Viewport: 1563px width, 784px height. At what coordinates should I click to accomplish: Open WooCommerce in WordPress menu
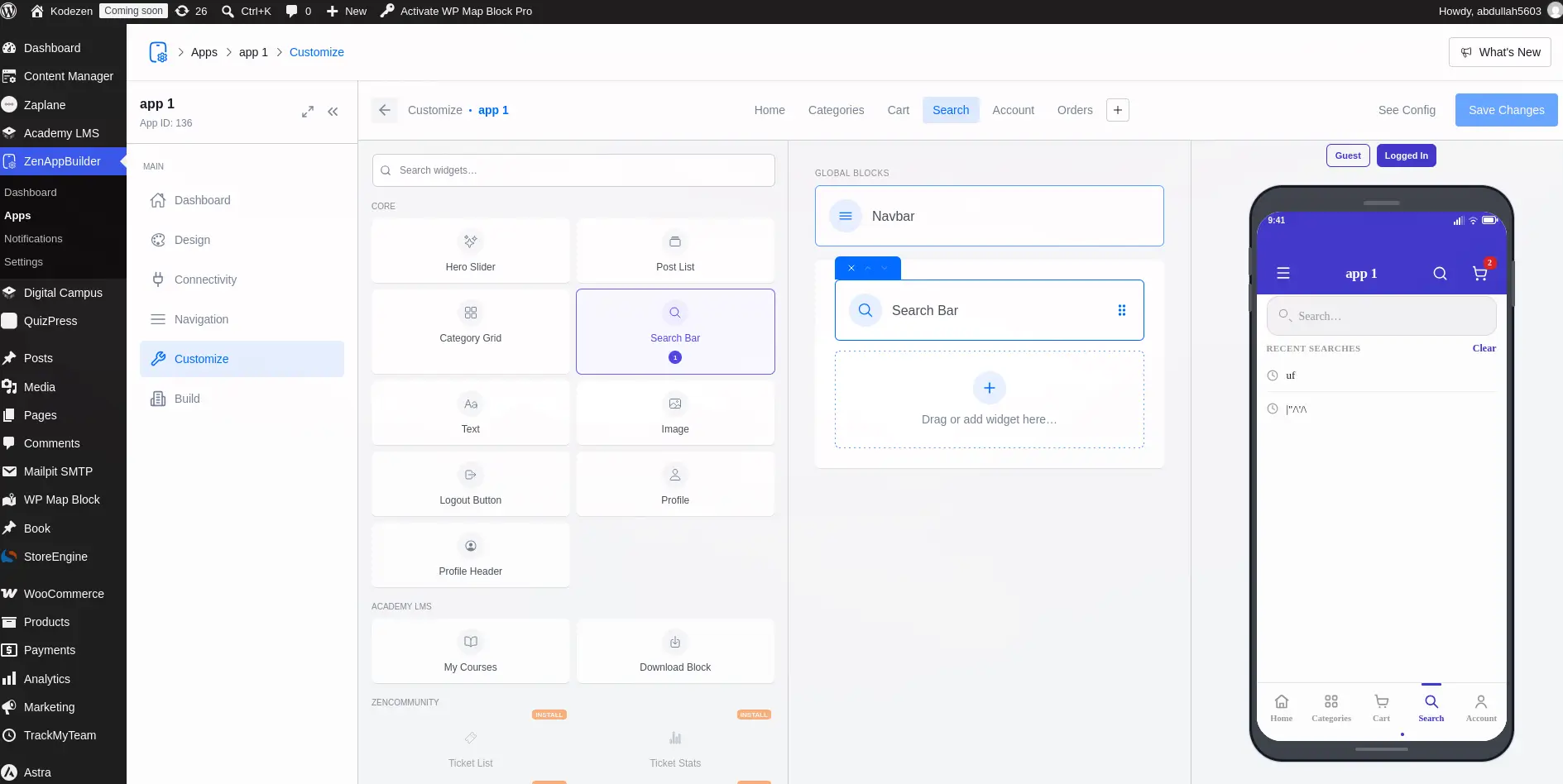click(x=63, y=594)
